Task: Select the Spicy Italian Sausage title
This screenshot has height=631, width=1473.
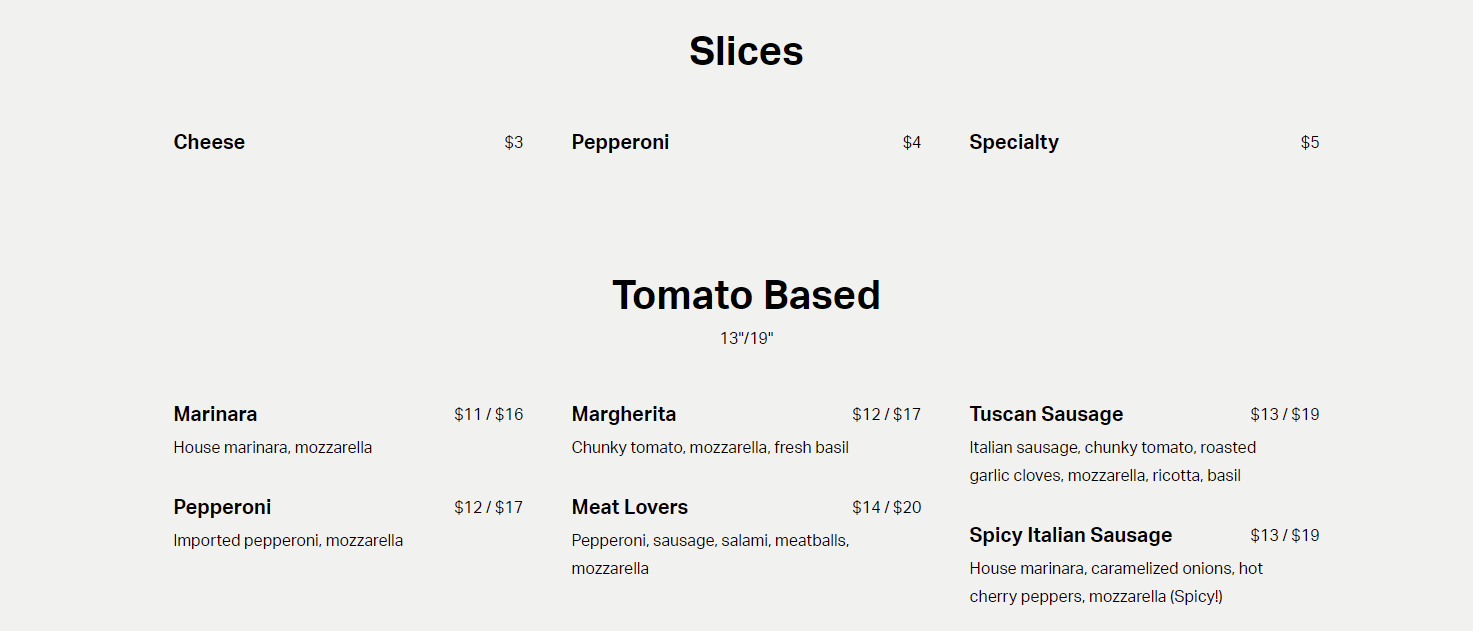Action: (x=1070, y=535)
